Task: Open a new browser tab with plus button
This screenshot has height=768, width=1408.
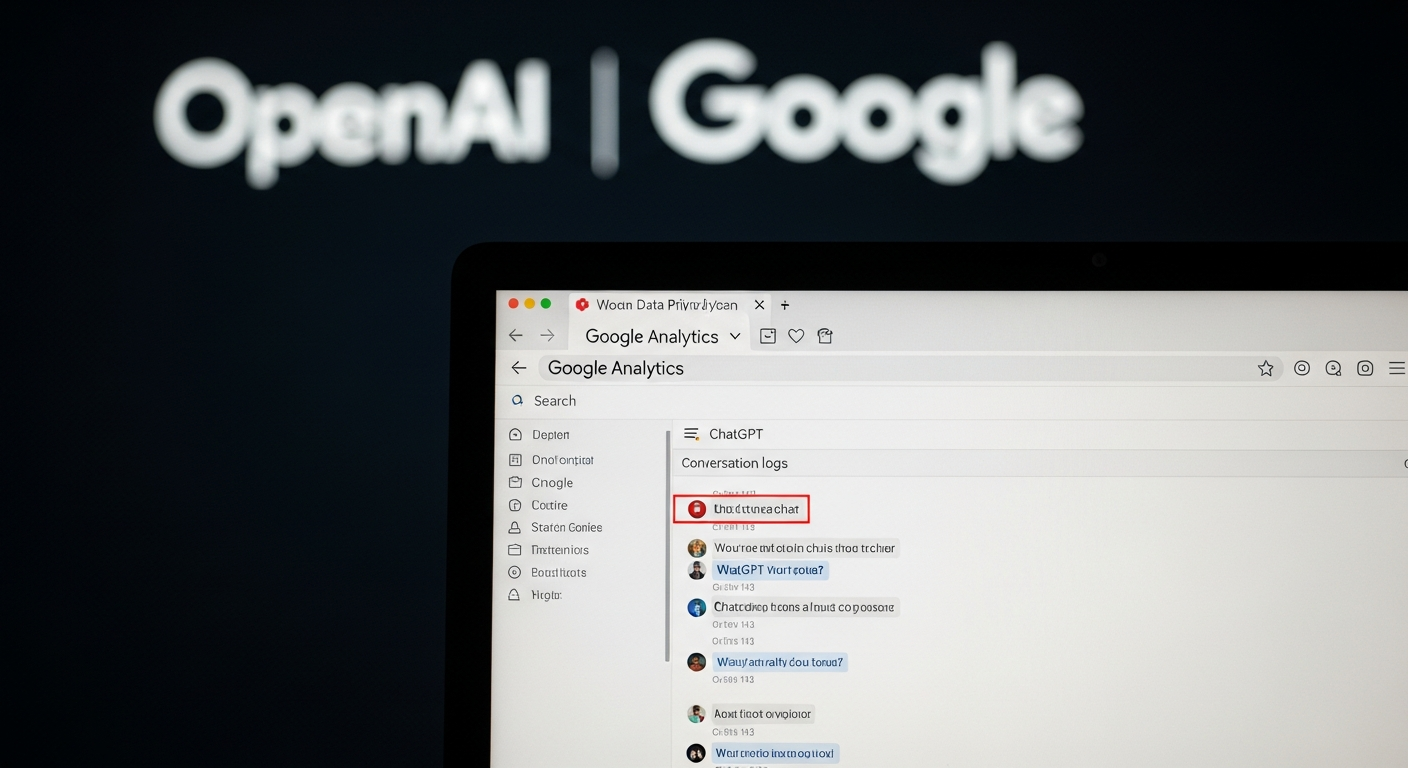Action: click(x=785, y=305)
